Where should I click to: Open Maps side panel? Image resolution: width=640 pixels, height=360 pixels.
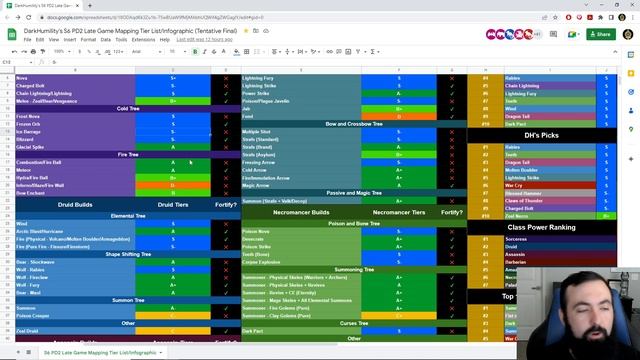[x=631, y=129]
